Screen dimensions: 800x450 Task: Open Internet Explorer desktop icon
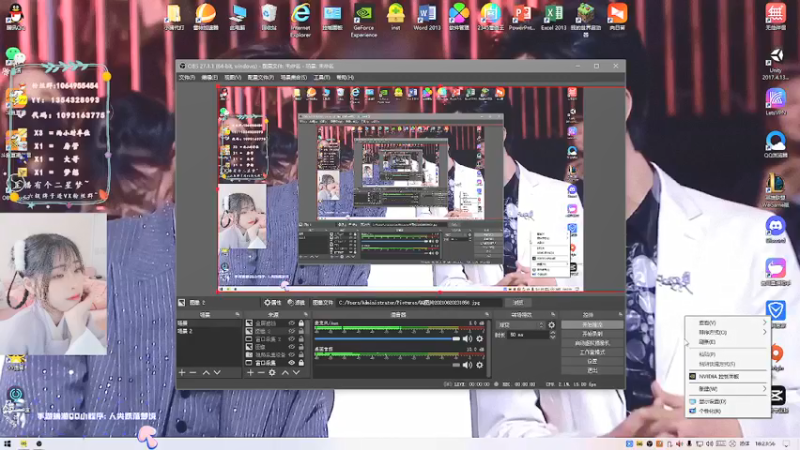(301, 19)
